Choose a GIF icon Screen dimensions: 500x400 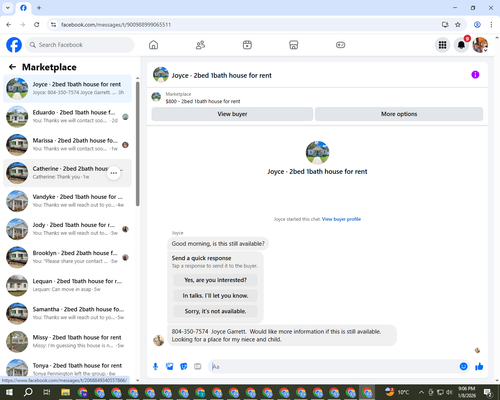[x=198, y=367]
